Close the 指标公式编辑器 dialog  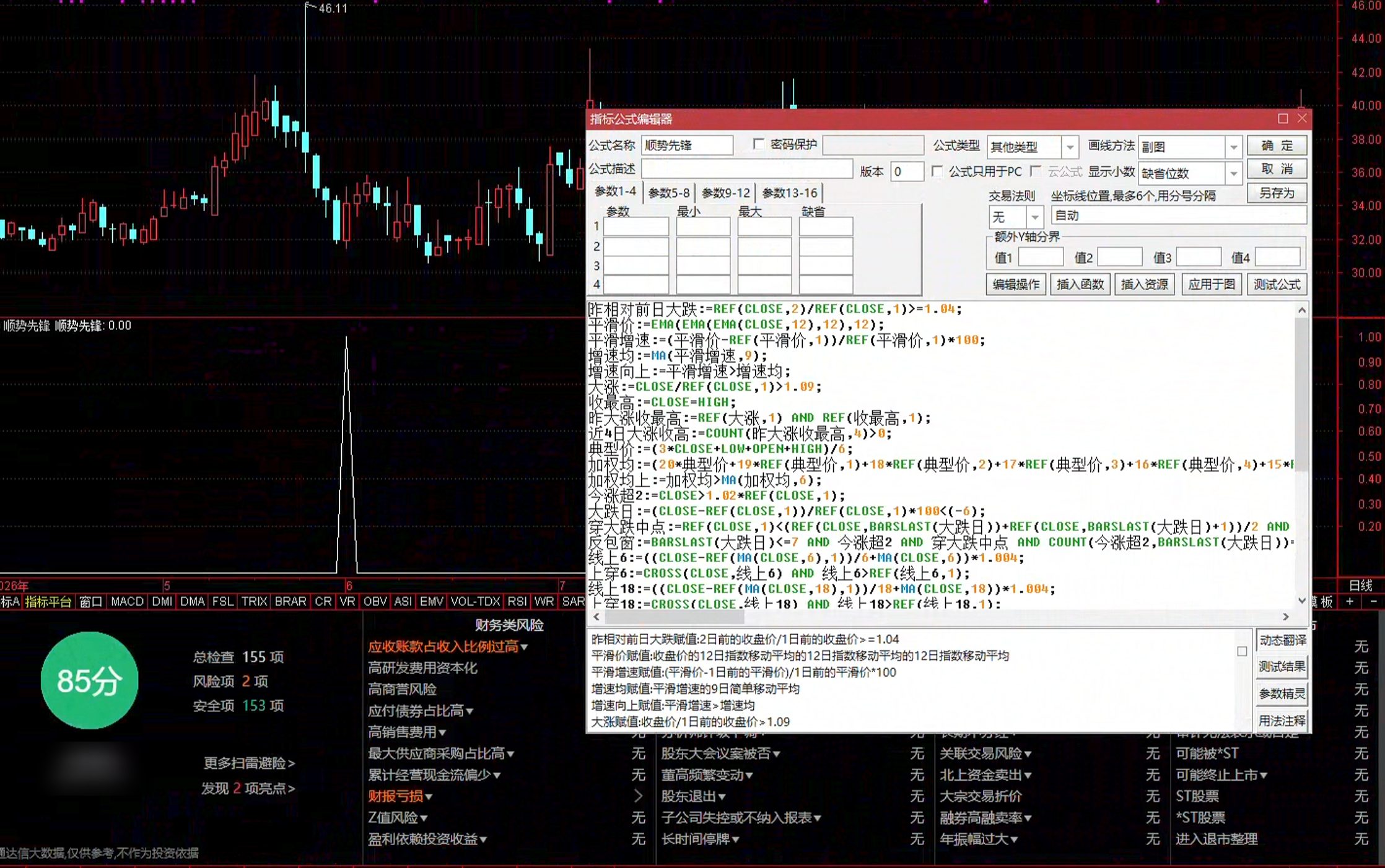coord(1302,118)
